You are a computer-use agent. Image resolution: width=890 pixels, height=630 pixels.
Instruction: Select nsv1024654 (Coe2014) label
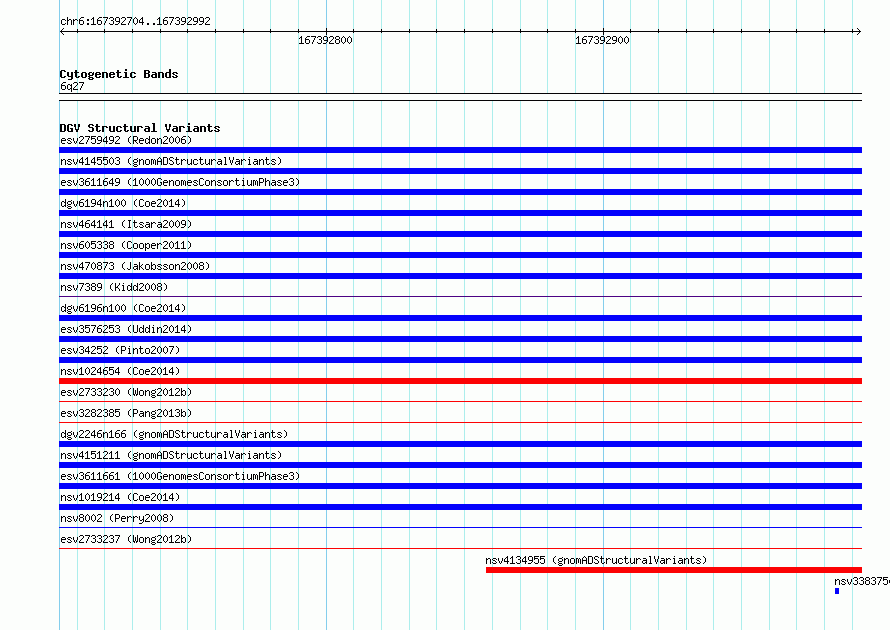120,371
